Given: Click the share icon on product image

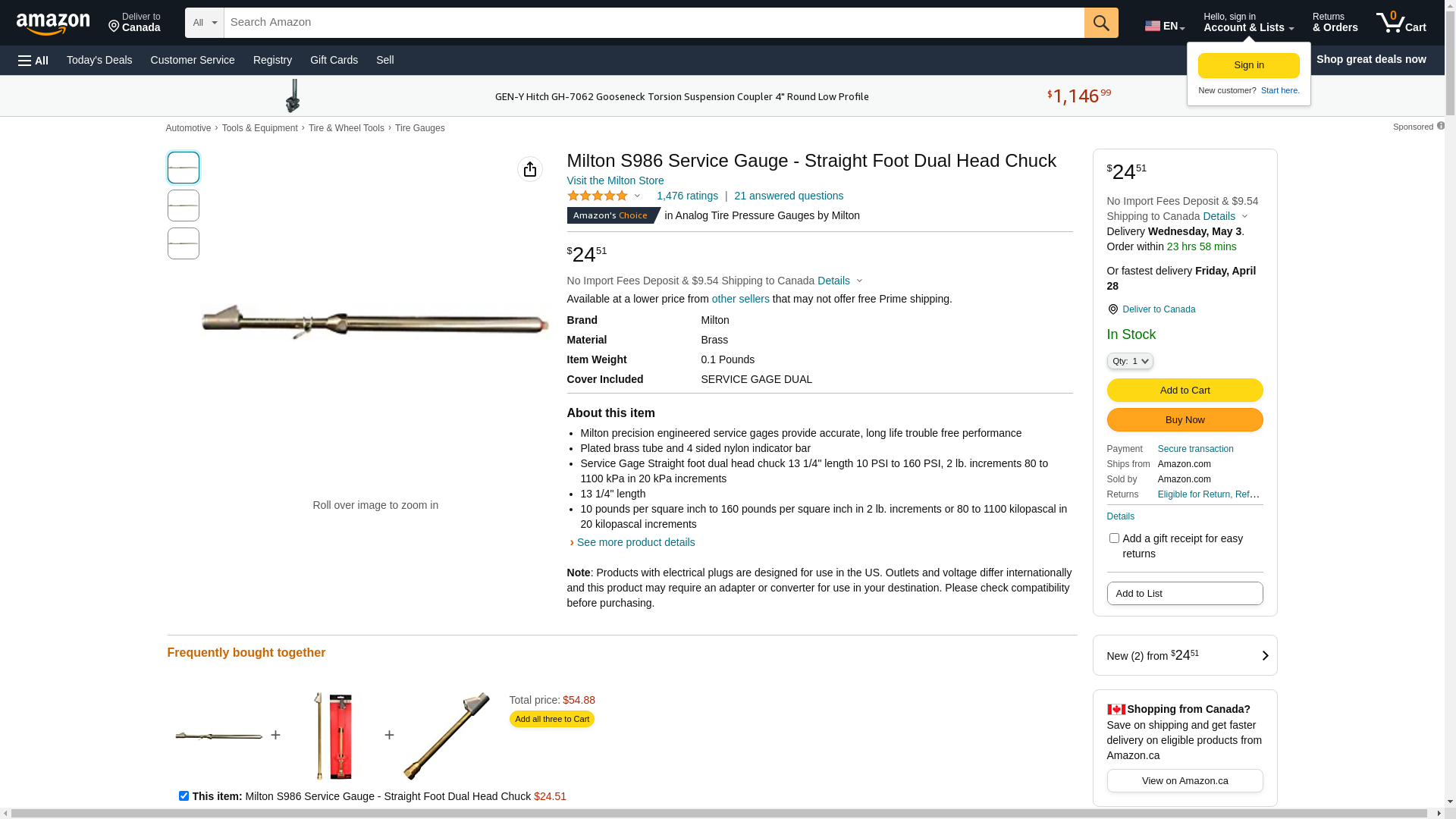Looking at the screenshot, I should point(529,169).
